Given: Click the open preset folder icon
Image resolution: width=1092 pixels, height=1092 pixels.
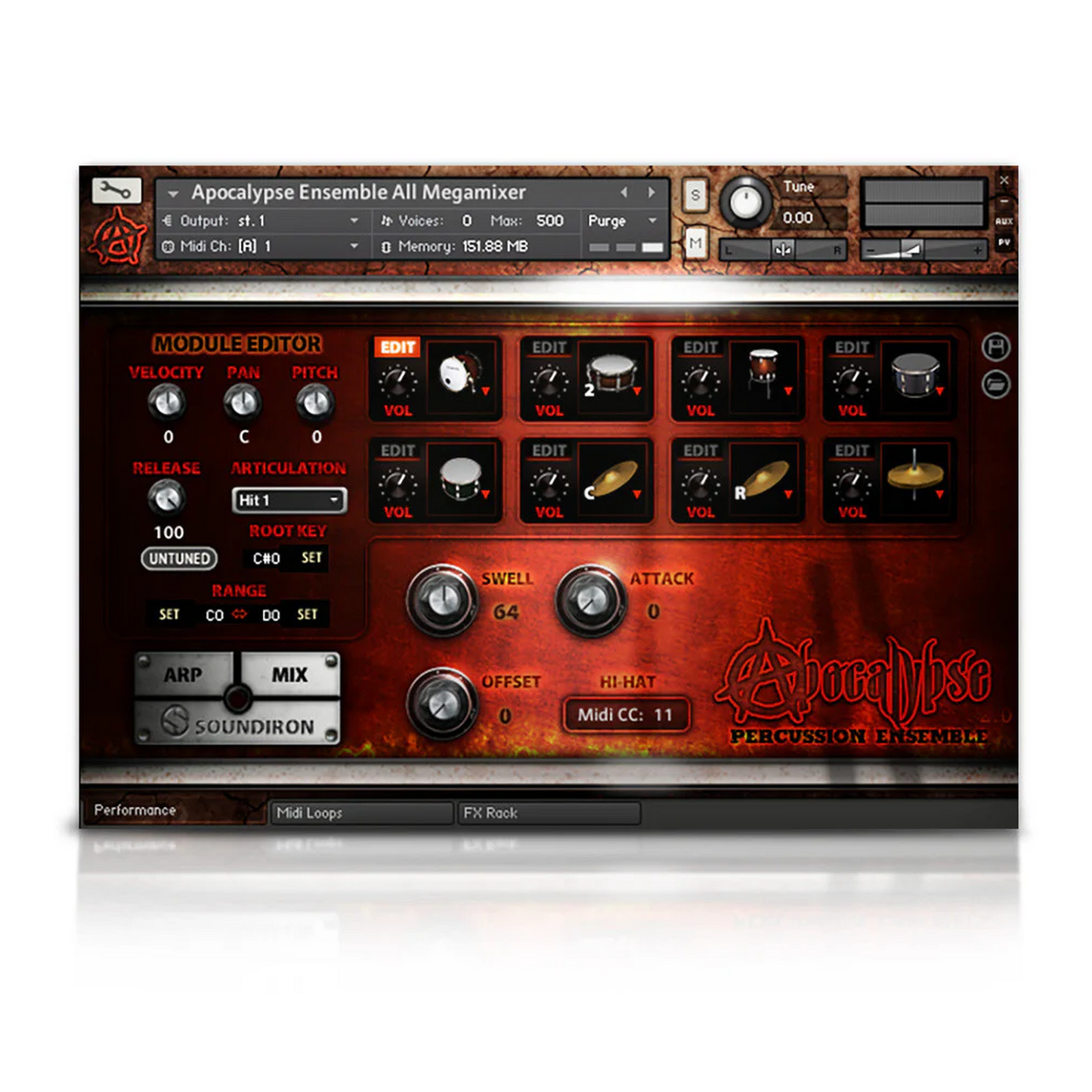Looking at the screenshot, I should 995,385.
